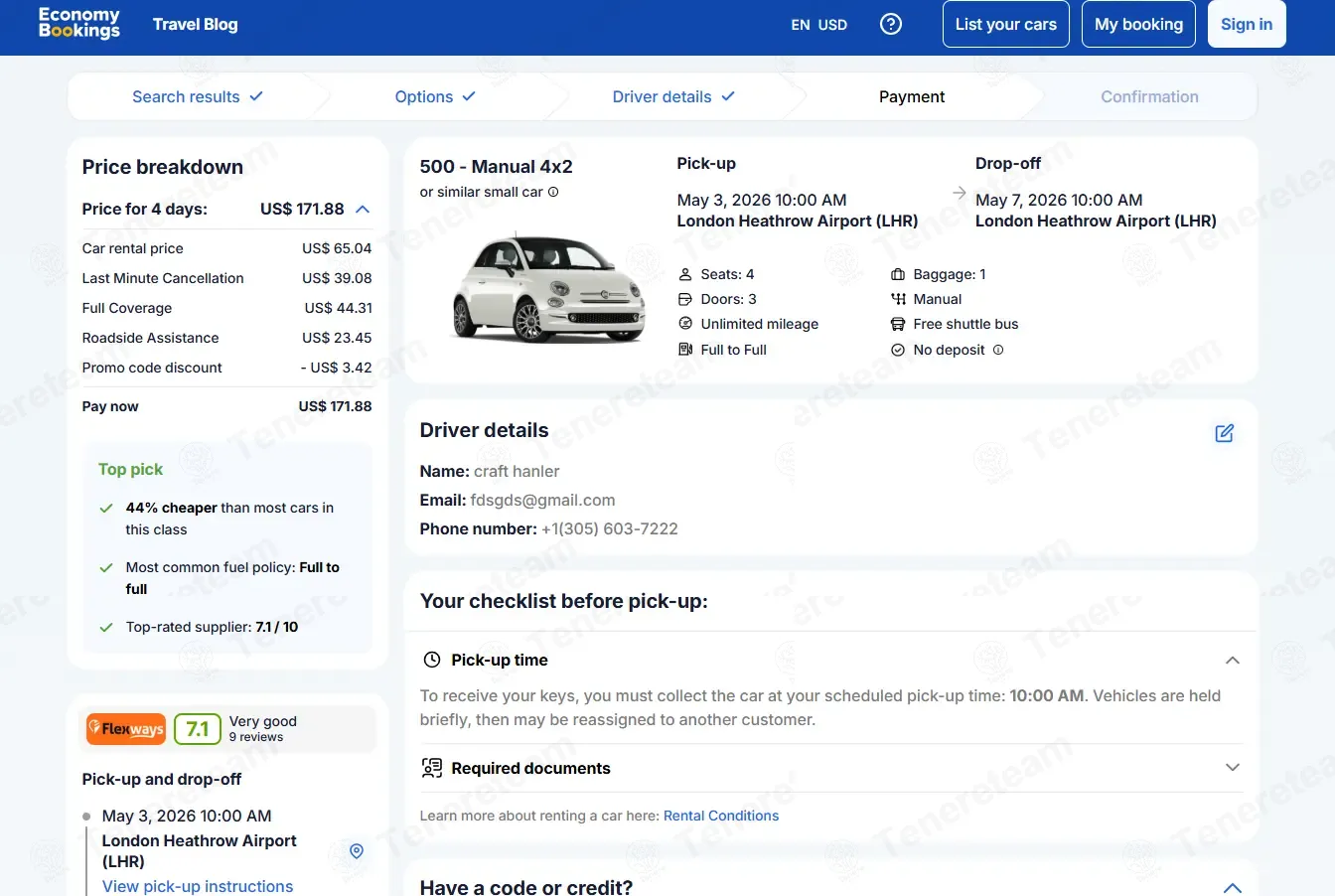Click the Flexways supplier logo
Viewport: 1335px width, 896px height.
[x=126, y=729]
